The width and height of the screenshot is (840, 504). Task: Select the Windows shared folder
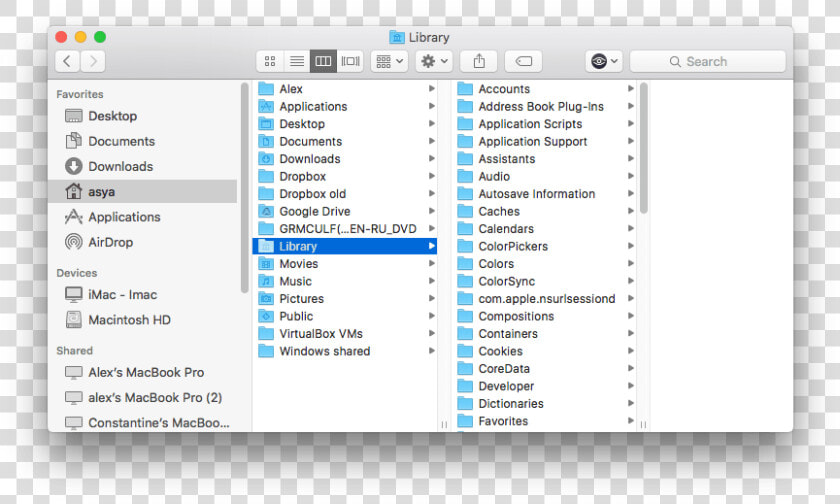click(344, 351)
